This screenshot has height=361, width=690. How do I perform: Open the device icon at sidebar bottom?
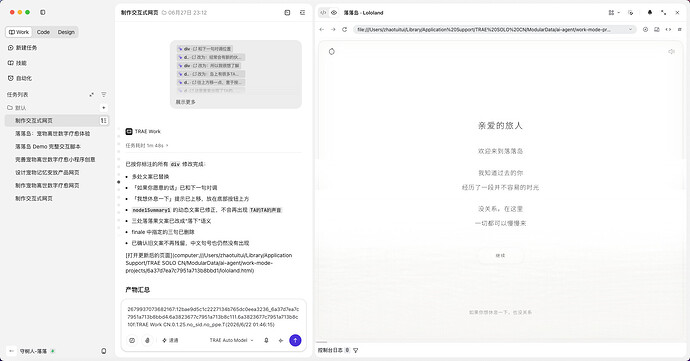click(x=103, y=351)
